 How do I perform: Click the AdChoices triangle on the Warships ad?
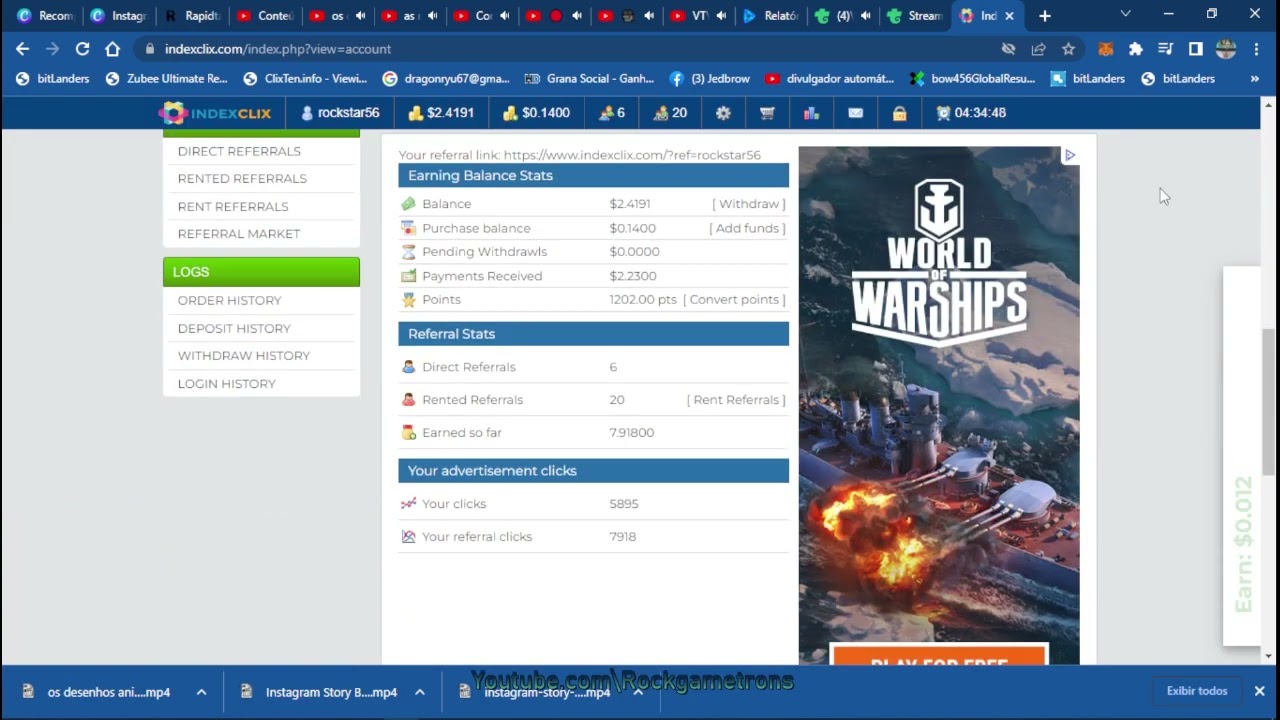pyautogui.click(x=1069, y=155)
